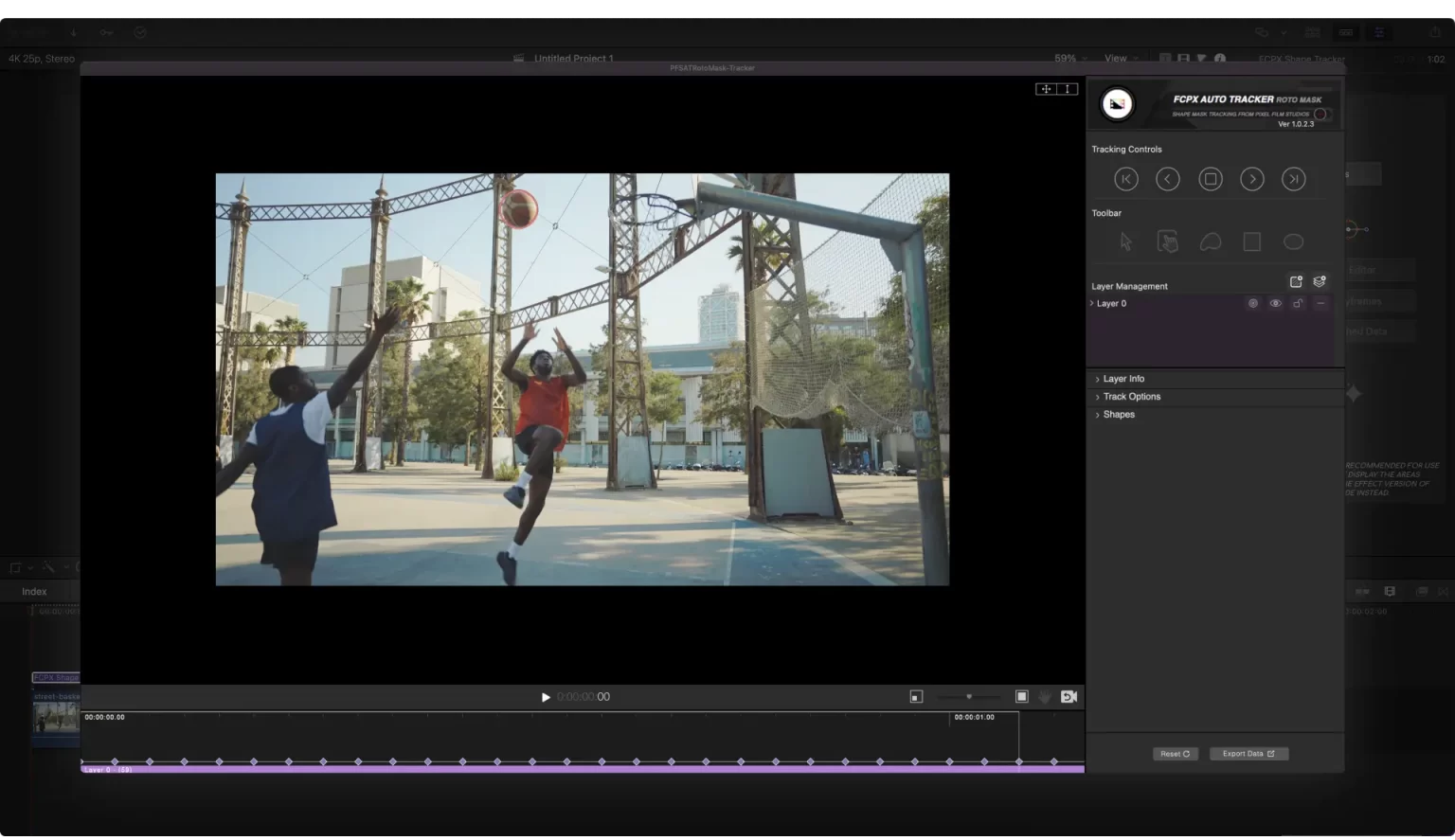Click the 4K 25p, Stereo label
Image resolution: width=1455 pixels, height=840 pixels.
pyautogui.click(x=42, y=59)
